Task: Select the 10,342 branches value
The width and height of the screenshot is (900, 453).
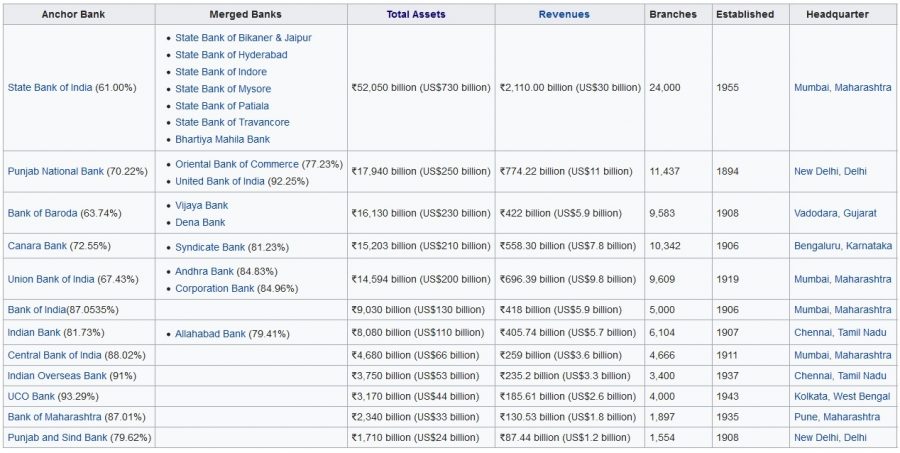Action: 665,246
